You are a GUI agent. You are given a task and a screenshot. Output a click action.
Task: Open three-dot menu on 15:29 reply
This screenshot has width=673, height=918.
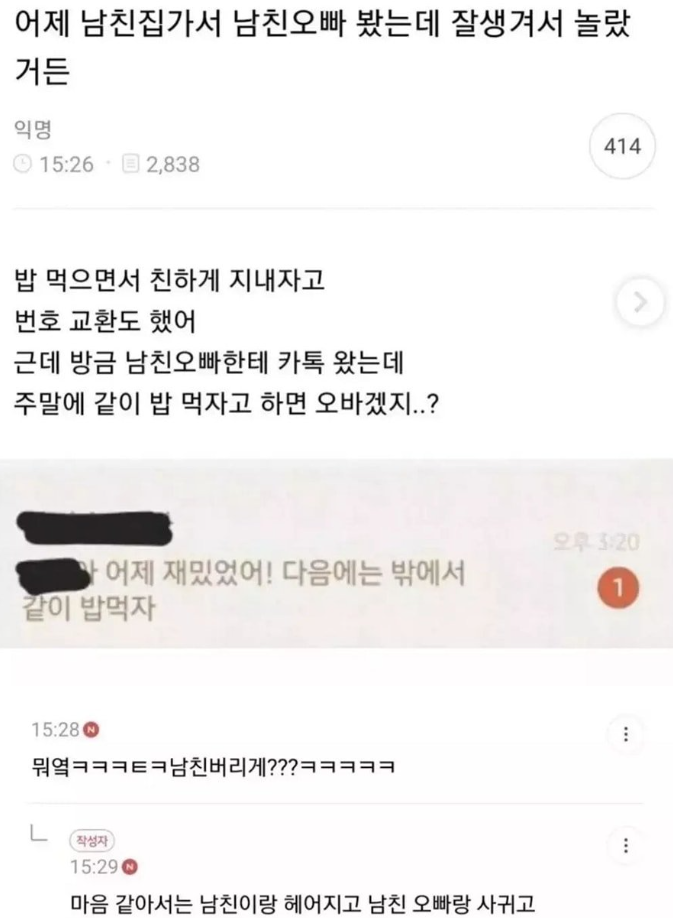click(x=626, y=845)
